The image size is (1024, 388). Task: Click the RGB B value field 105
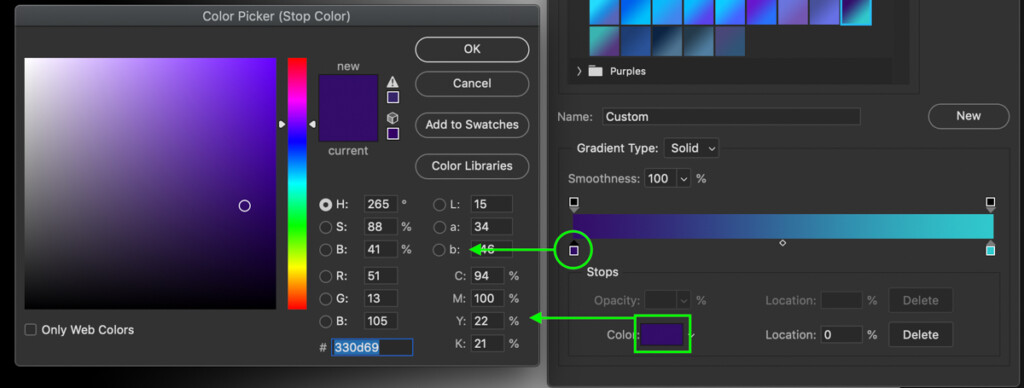click(x=381, y=321)
